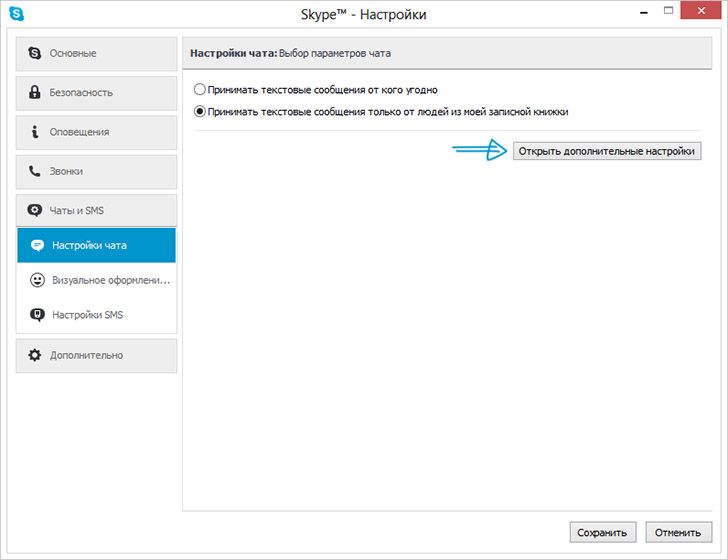Click the Настройки SMS bubble icon
728x560 pixels.
pyautogui.click(x=37, y=315)
